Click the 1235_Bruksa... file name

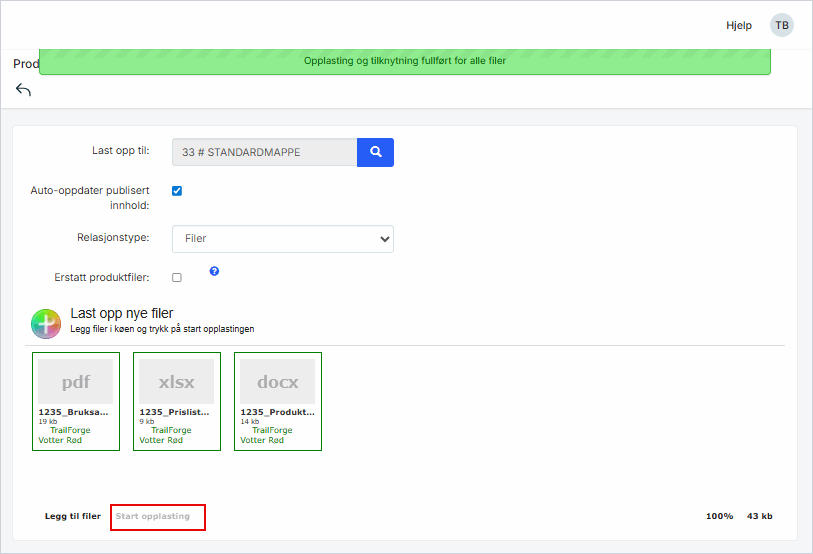tap(74, 411)
